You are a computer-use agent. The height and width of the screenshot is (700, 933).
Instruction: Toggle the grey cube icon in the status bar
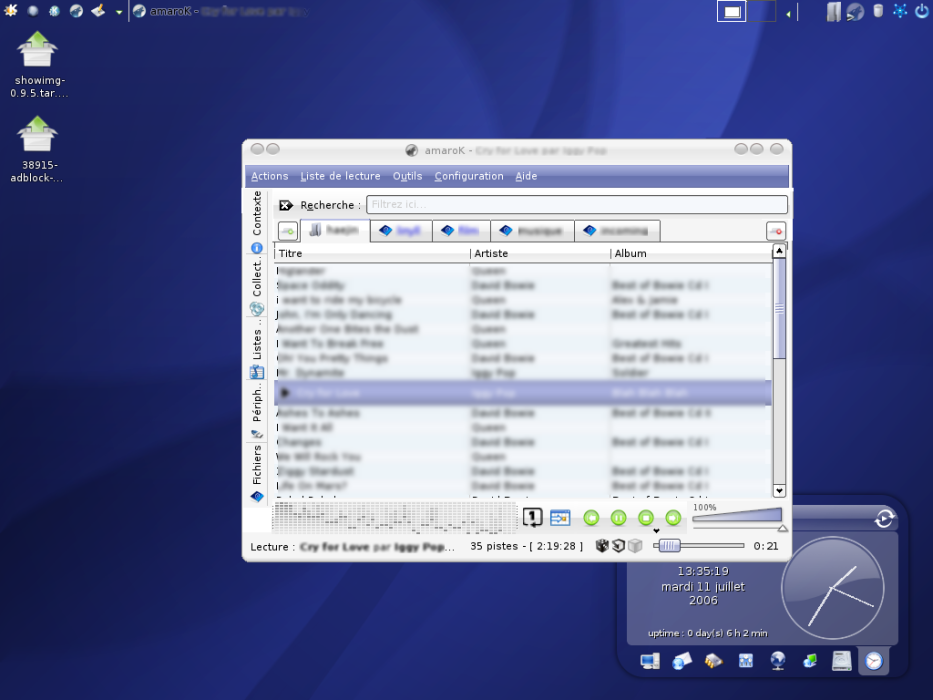click(635, 546)
